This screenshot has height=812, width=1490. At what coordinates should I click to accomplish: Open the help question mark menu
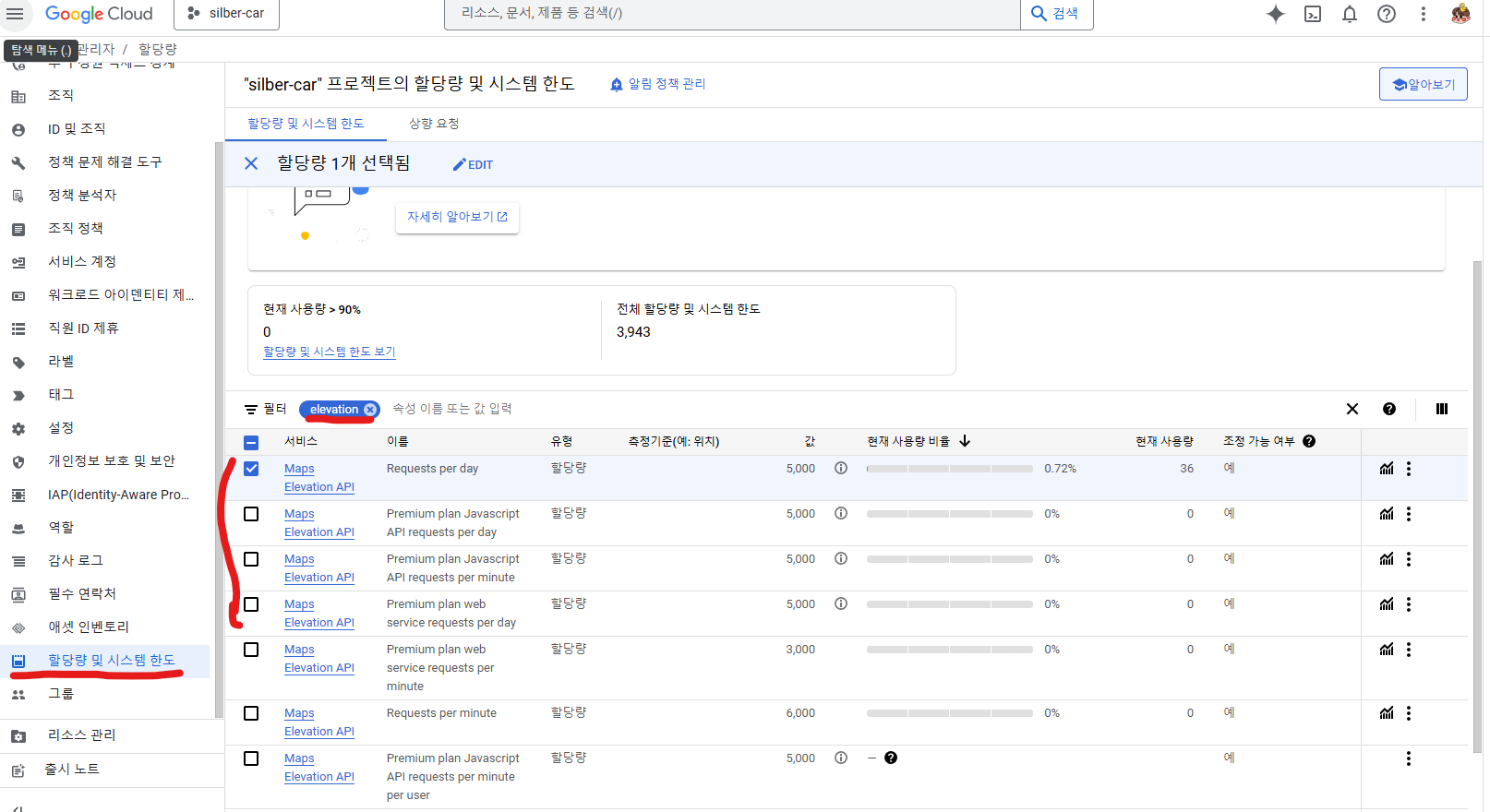point(1387,14)
